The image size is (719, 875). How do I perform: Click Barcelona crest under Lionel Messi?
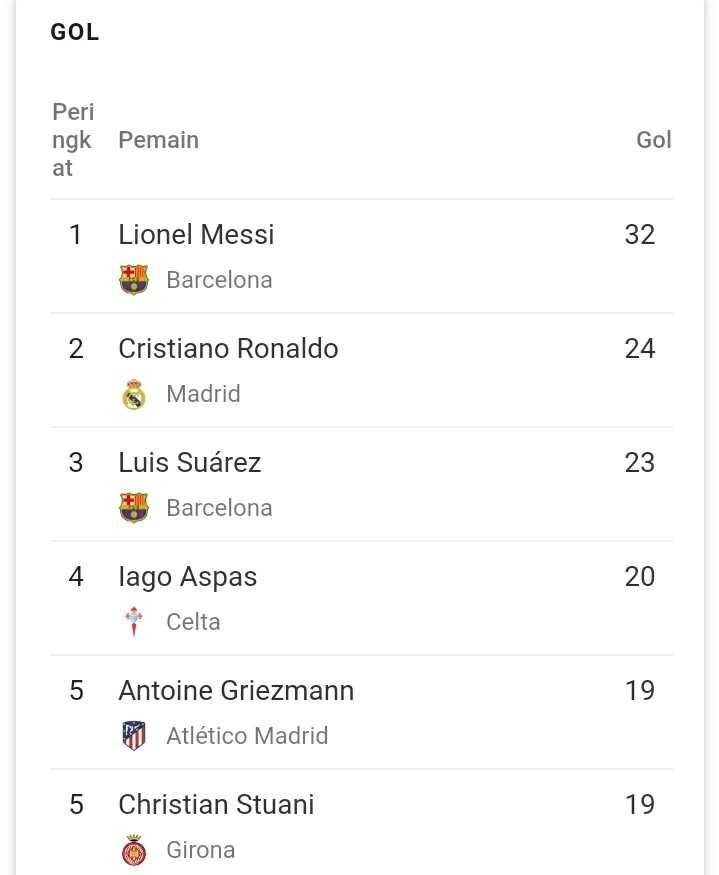(x=134, y=280)
